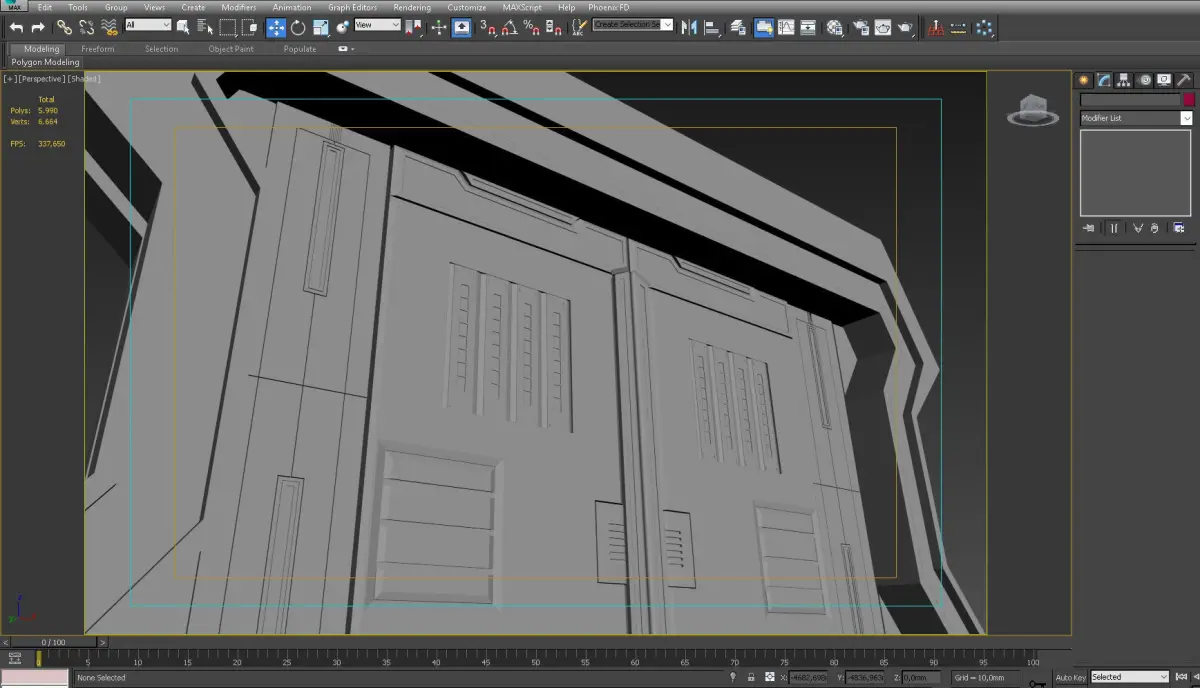Open the Material Editor icon

pyautogui.click(x=834, y=27)
